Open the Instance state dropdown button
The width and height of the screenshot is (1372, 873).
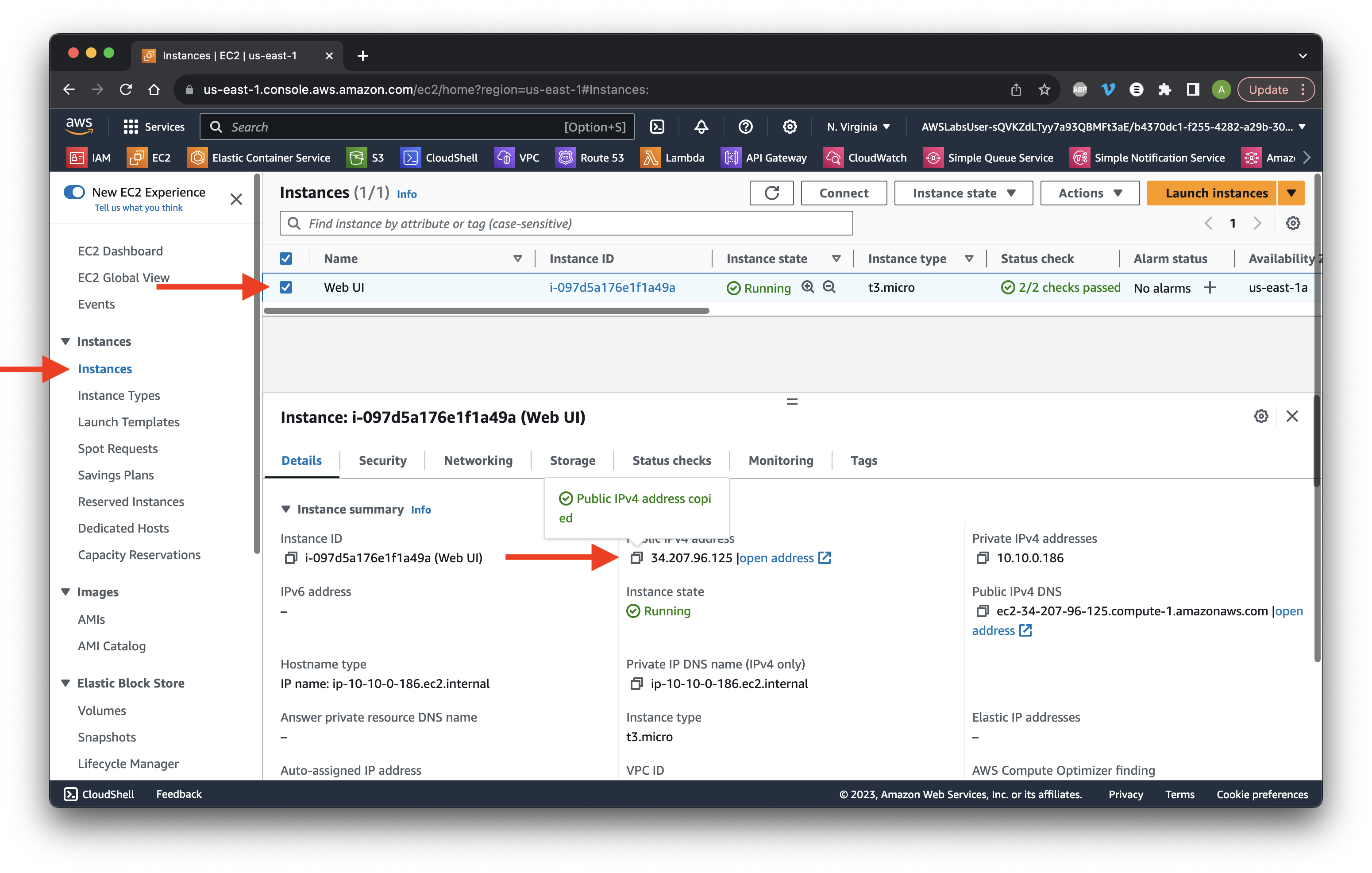pyautogui.click(x=963, y=193)
